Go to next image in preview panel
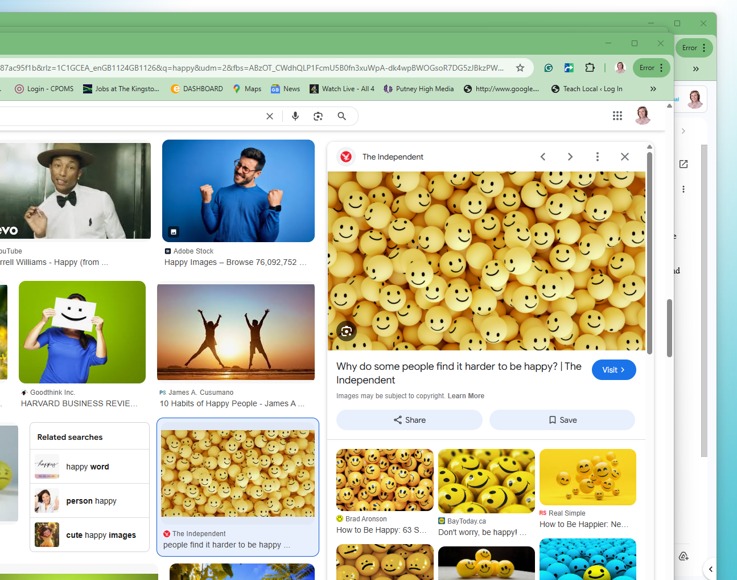This screenshot has height=580, width=737. (570, 157)
